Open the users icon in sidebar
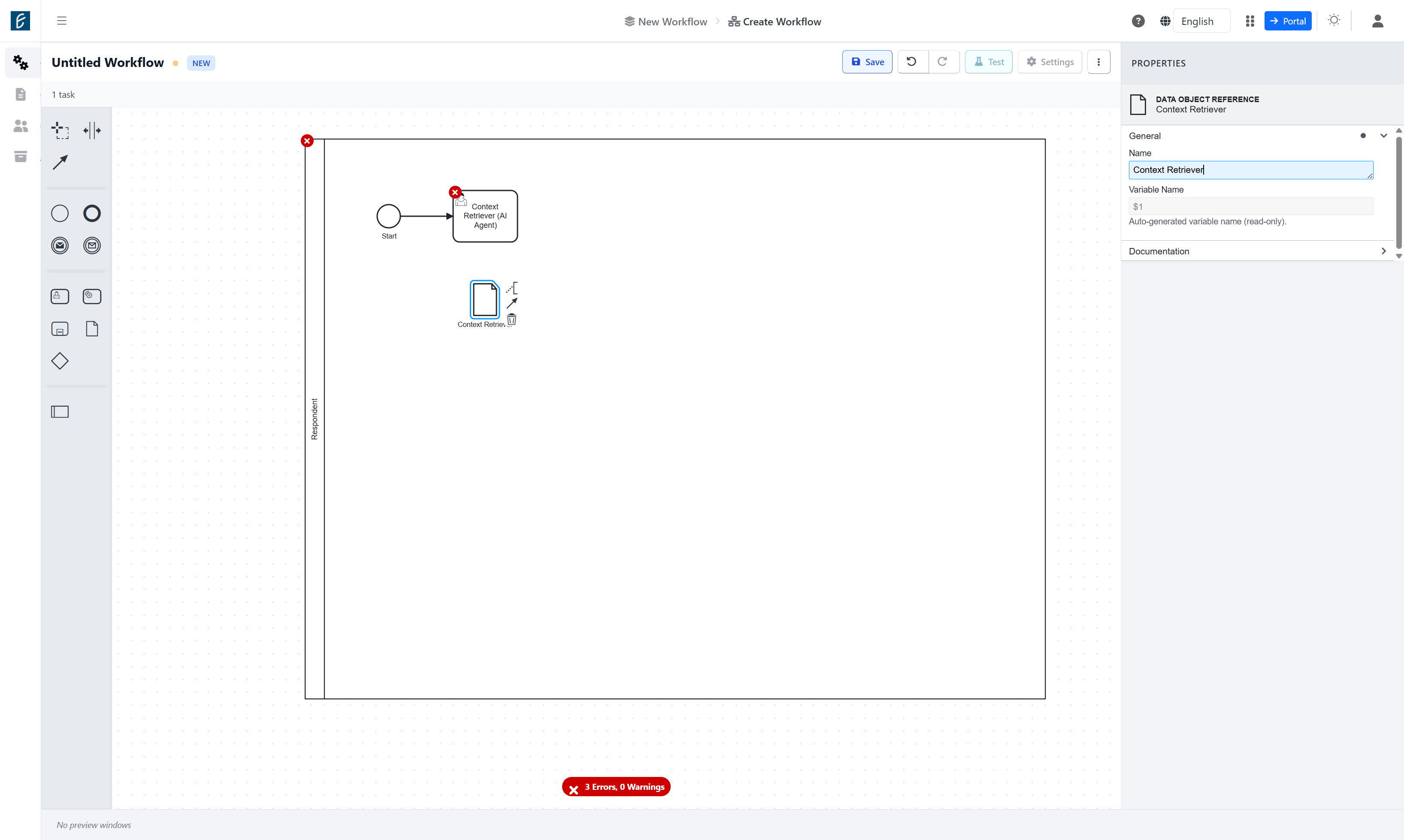The height and width of the screenshot is (840, 1404). (x=21, y=126)
